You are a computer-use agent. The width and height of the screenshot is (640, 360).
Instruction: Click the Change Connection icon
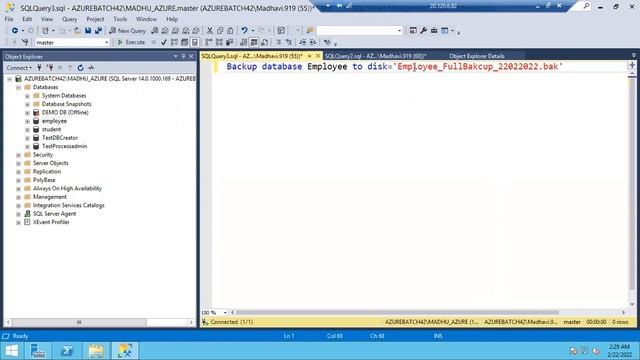(x=25, y=42)
